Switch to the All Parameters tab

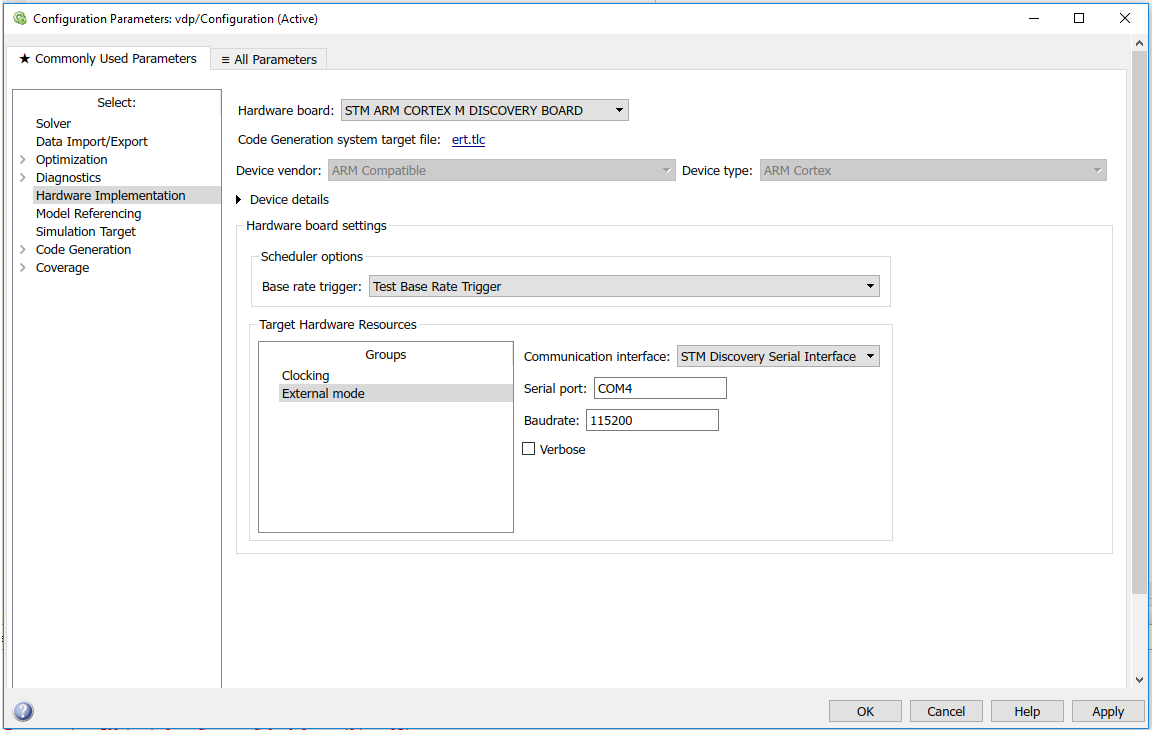[269, 60]
